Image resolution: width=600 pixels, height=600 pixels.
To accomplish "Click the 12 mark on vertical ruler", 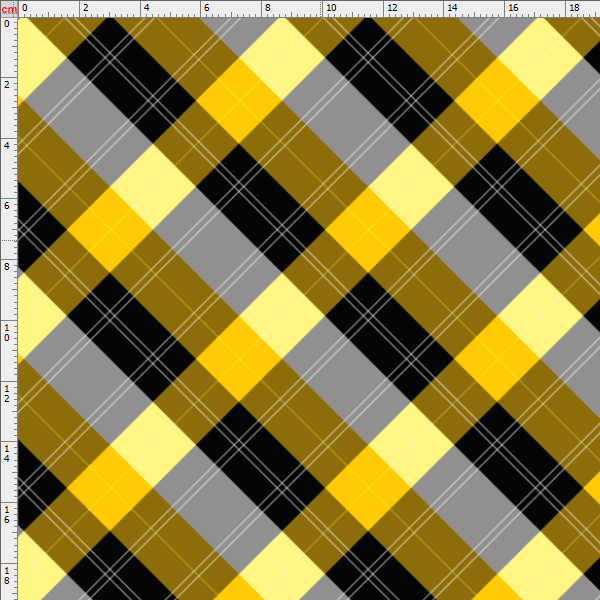I will pos(7,393).
